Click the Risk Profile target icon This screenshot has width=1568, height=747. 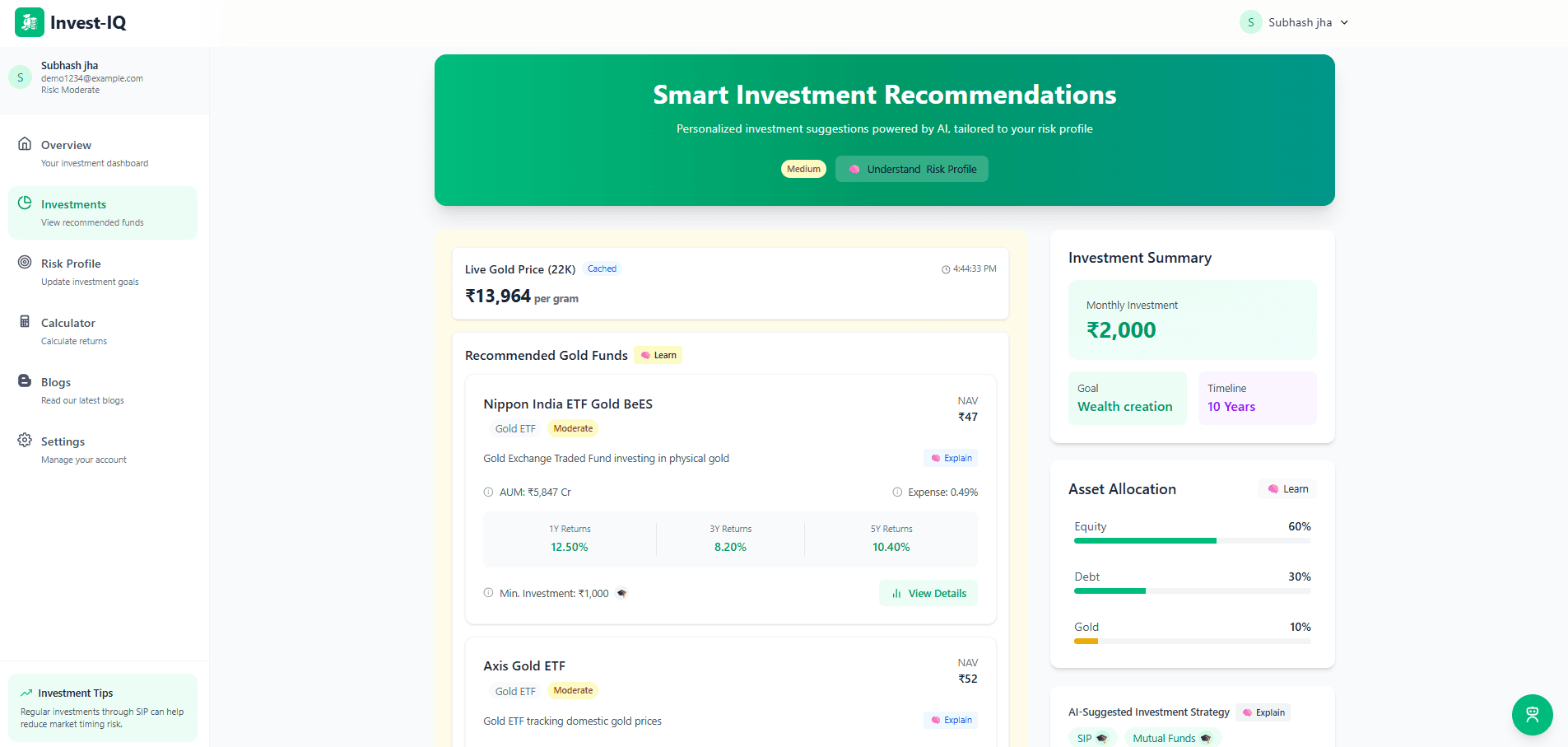click(25, 262)
